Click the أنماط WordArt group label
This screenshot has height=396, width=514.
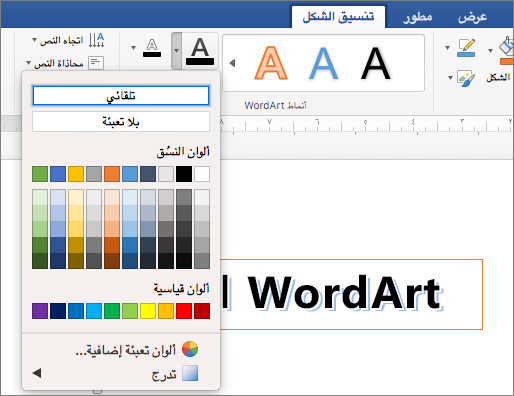coord(275,105)
